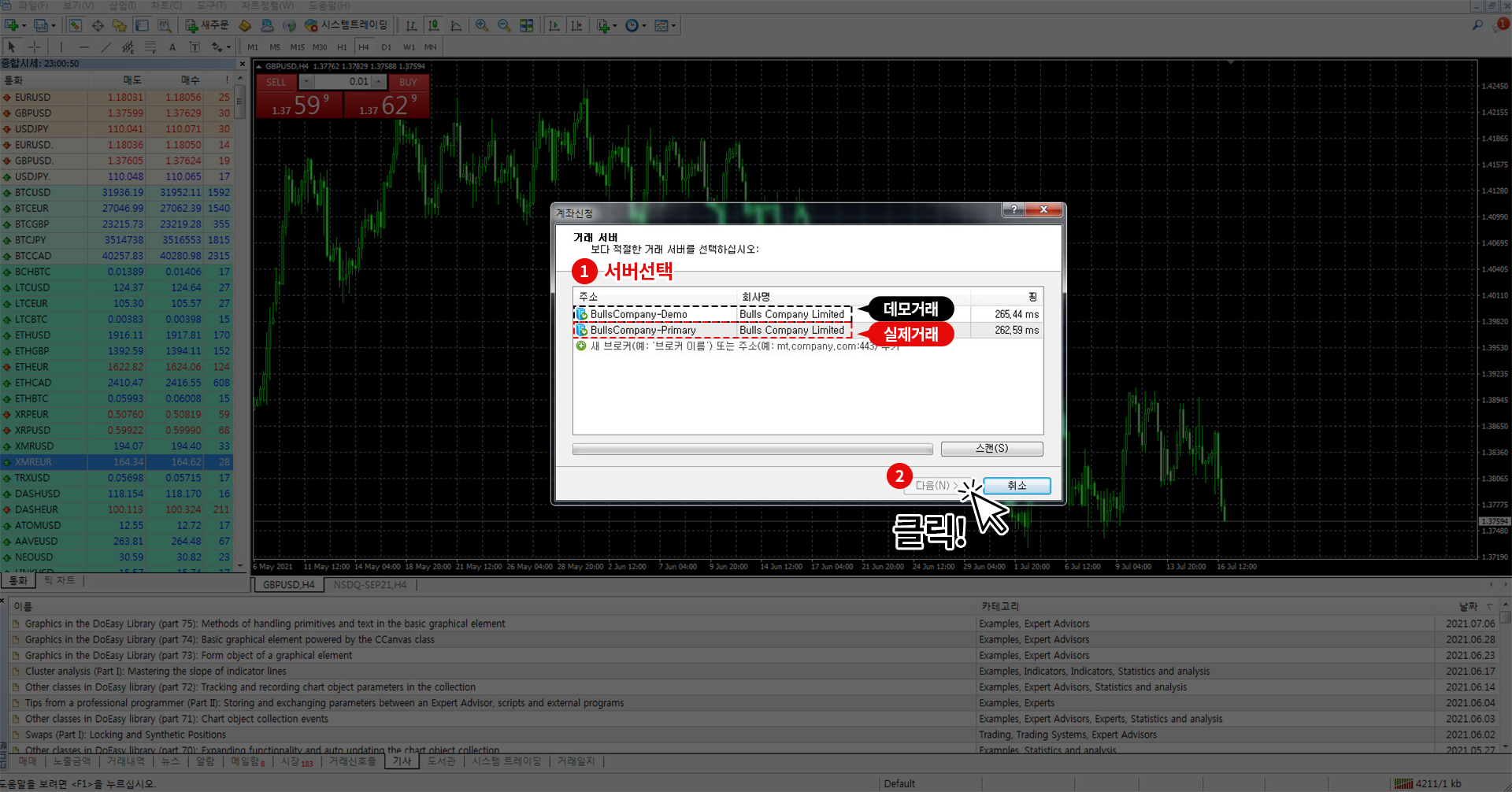Click the 0.01 lot volume field
Viewport: 1512px width, 792px height.
tap(343, 82)
